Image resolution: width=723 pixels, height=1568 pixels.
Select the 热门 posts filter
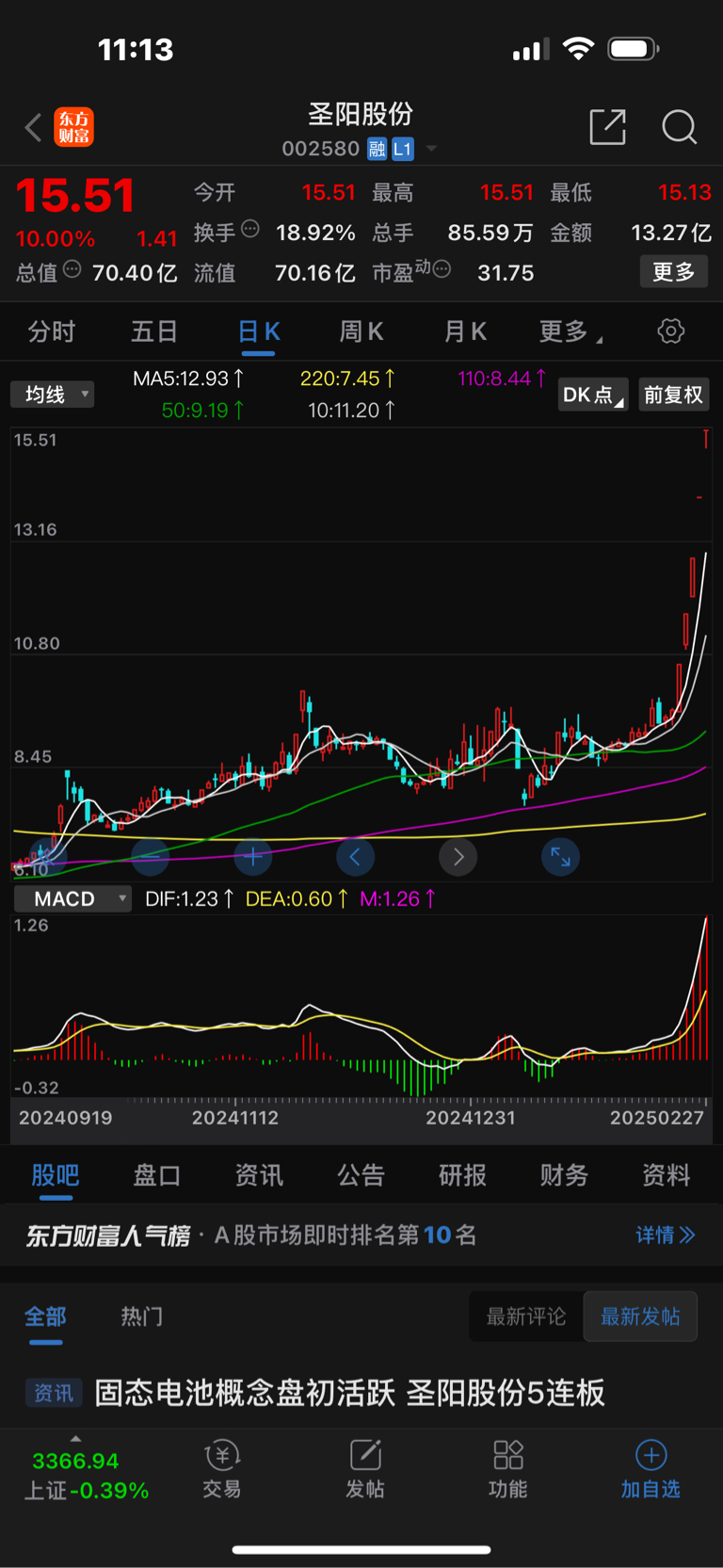pyautogui.click(x=141, y=1317)
